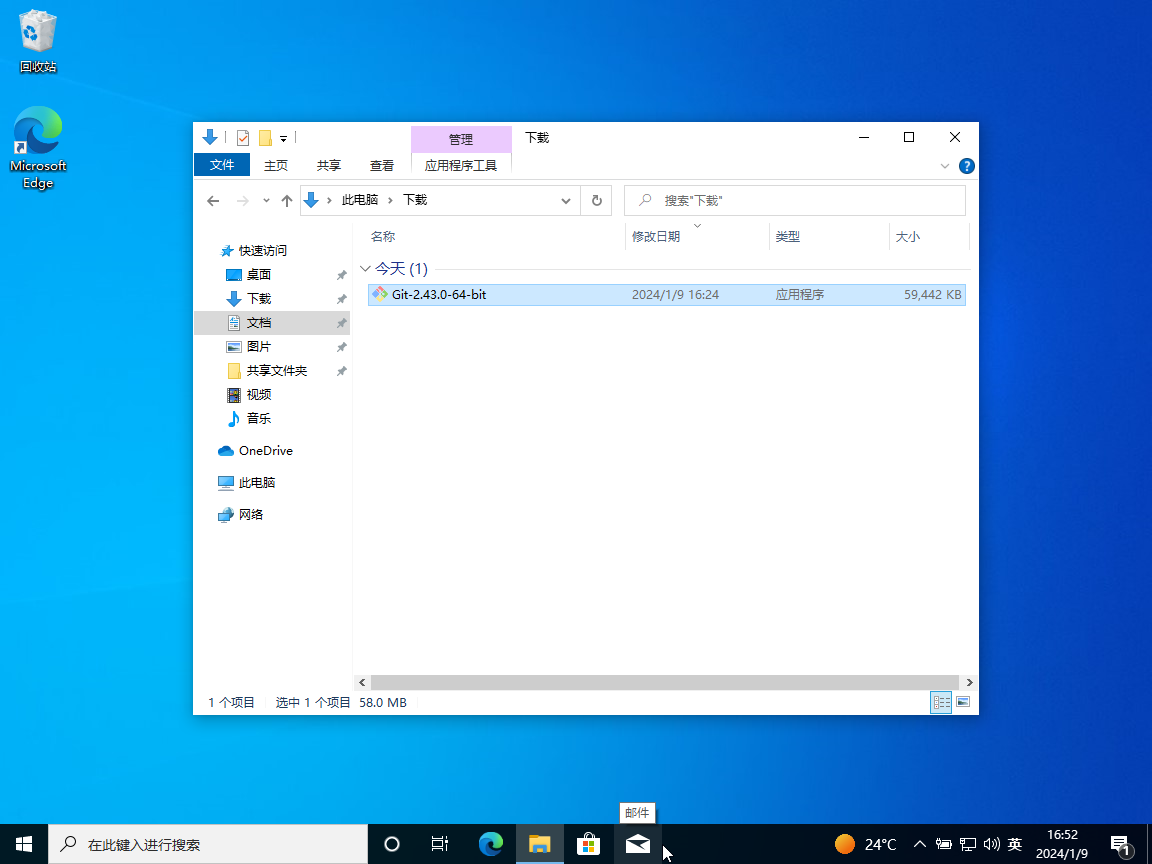This screenshot has height=864, width=1152.
Task: Click the Git installer file icon
Action: [379, 295]
